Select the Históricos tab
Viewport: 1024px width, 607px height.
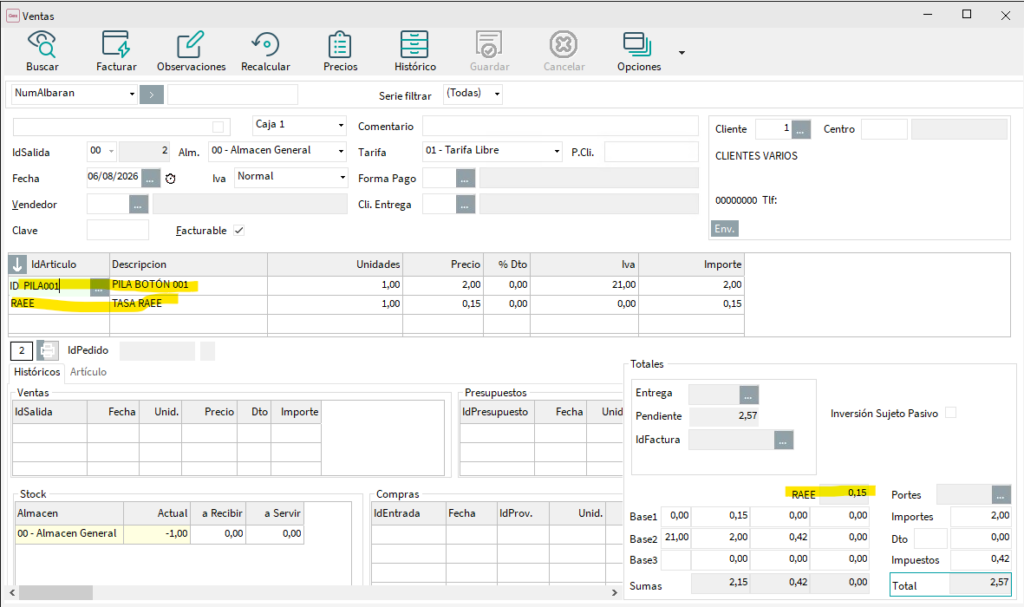pos(37,372)
